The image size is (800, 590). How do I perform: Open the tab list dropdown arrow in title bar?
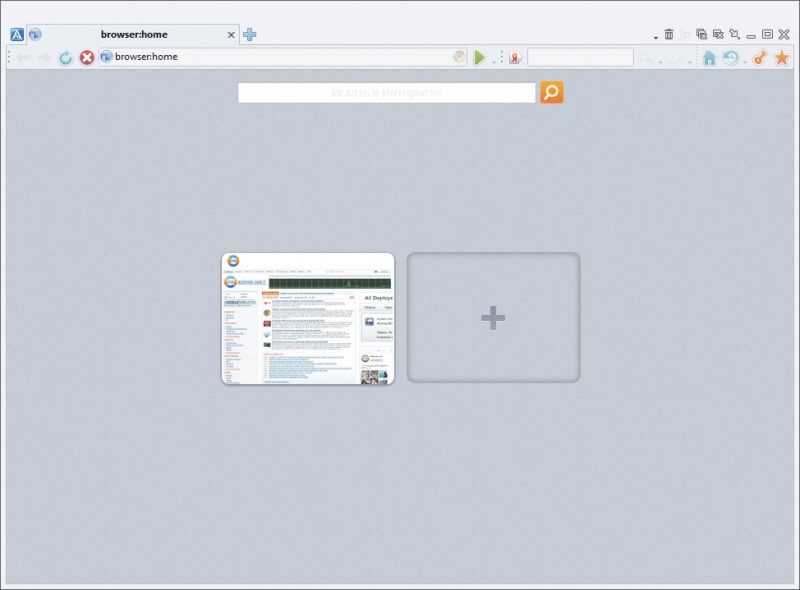click(x=656, y=37)
